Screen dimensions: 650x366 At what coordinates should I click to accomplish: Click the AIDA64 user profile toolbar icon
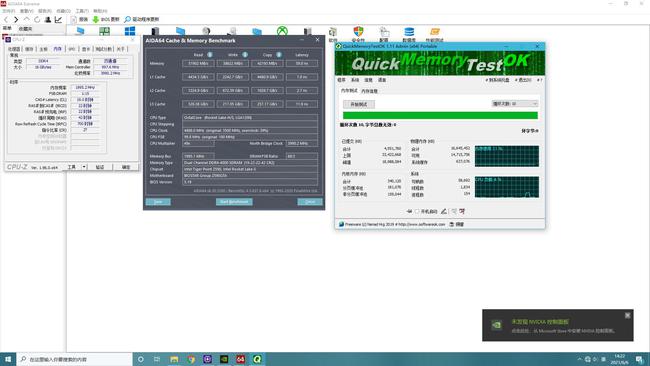click(48, 19)
